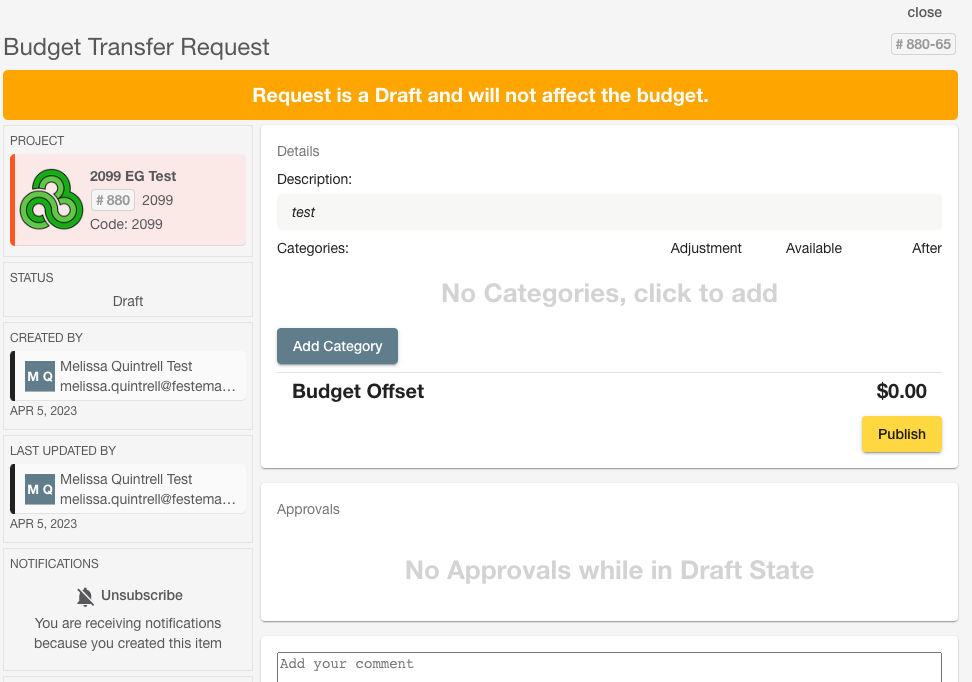Click the Available column header

click(x=813, y=249)
